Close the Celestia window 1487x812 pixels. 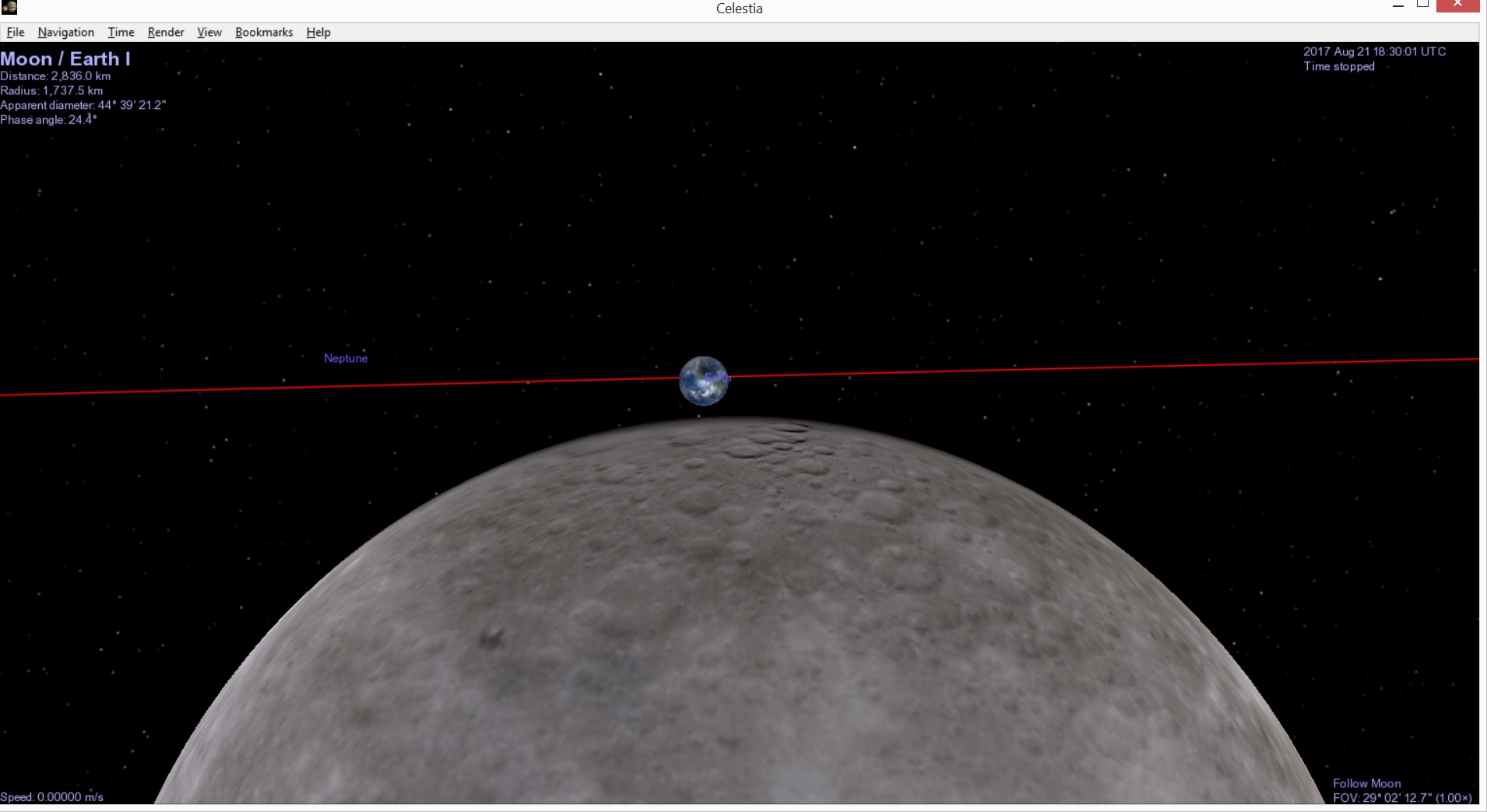(x=1457, y=5)
